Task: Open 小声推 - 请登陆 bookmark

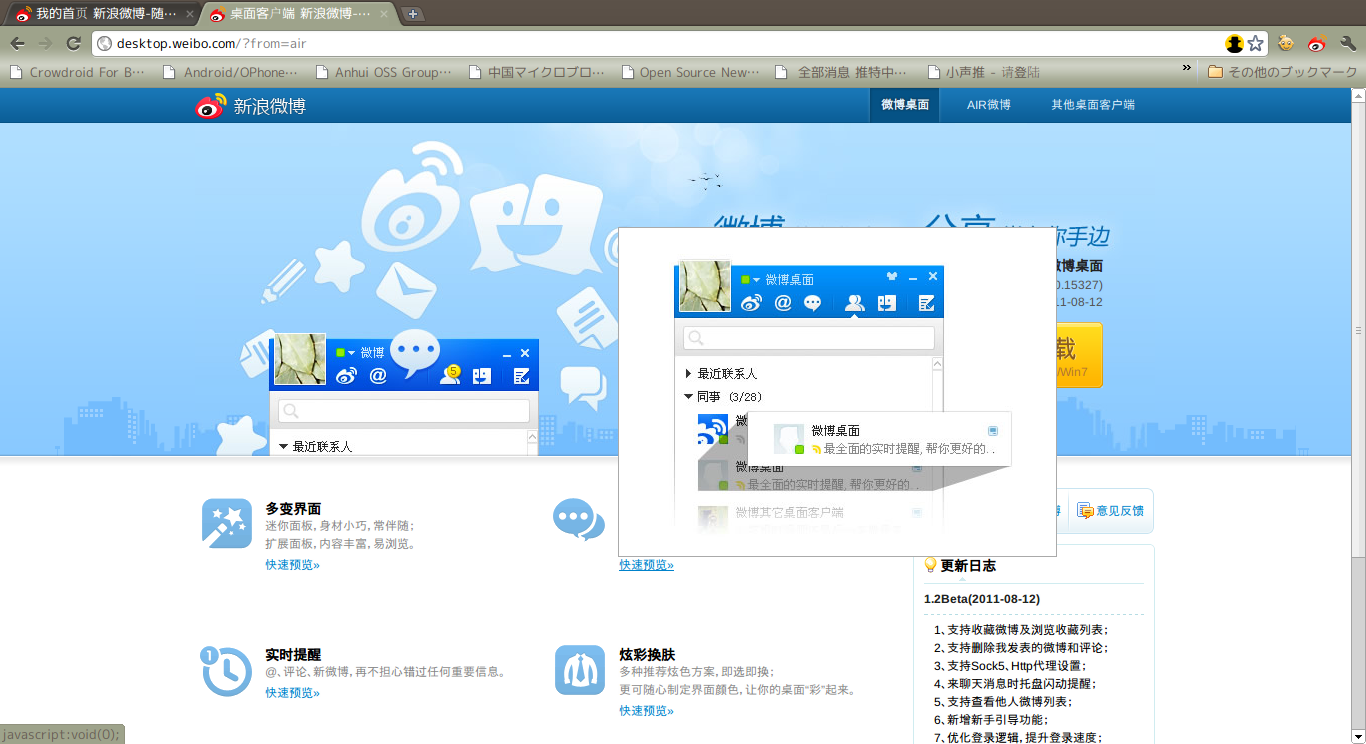Action: tap(985, 72)
